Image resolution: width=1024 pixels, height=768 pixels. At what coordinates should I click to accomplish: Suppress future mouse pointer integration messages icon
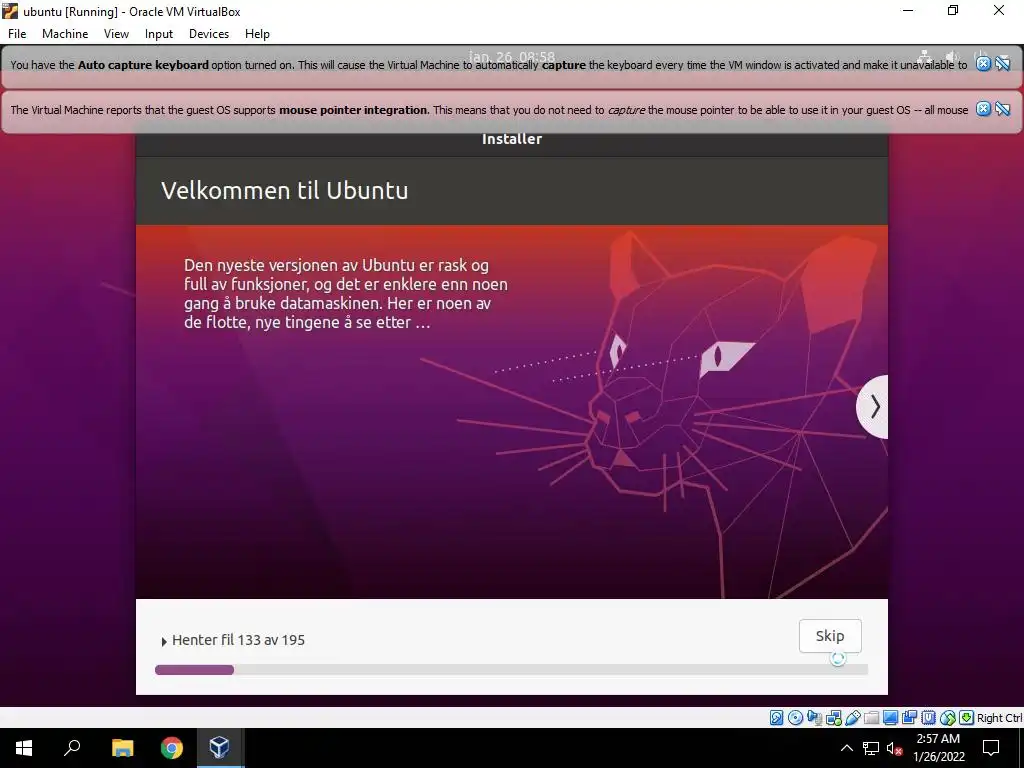(x=1003, y=108)
